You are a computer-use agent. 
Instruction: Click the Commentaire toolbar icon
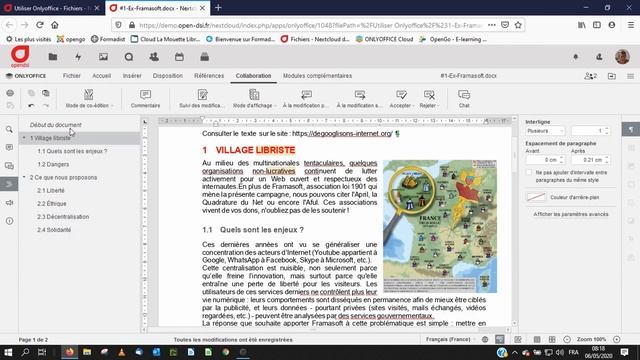(x=145, y=99)
